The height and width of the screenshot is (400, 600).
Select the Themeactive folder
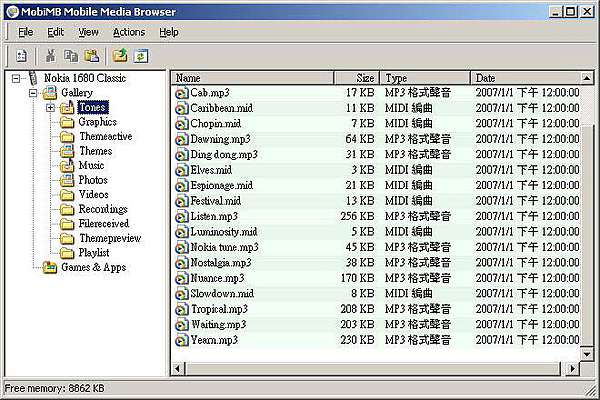tap(106, 136)
